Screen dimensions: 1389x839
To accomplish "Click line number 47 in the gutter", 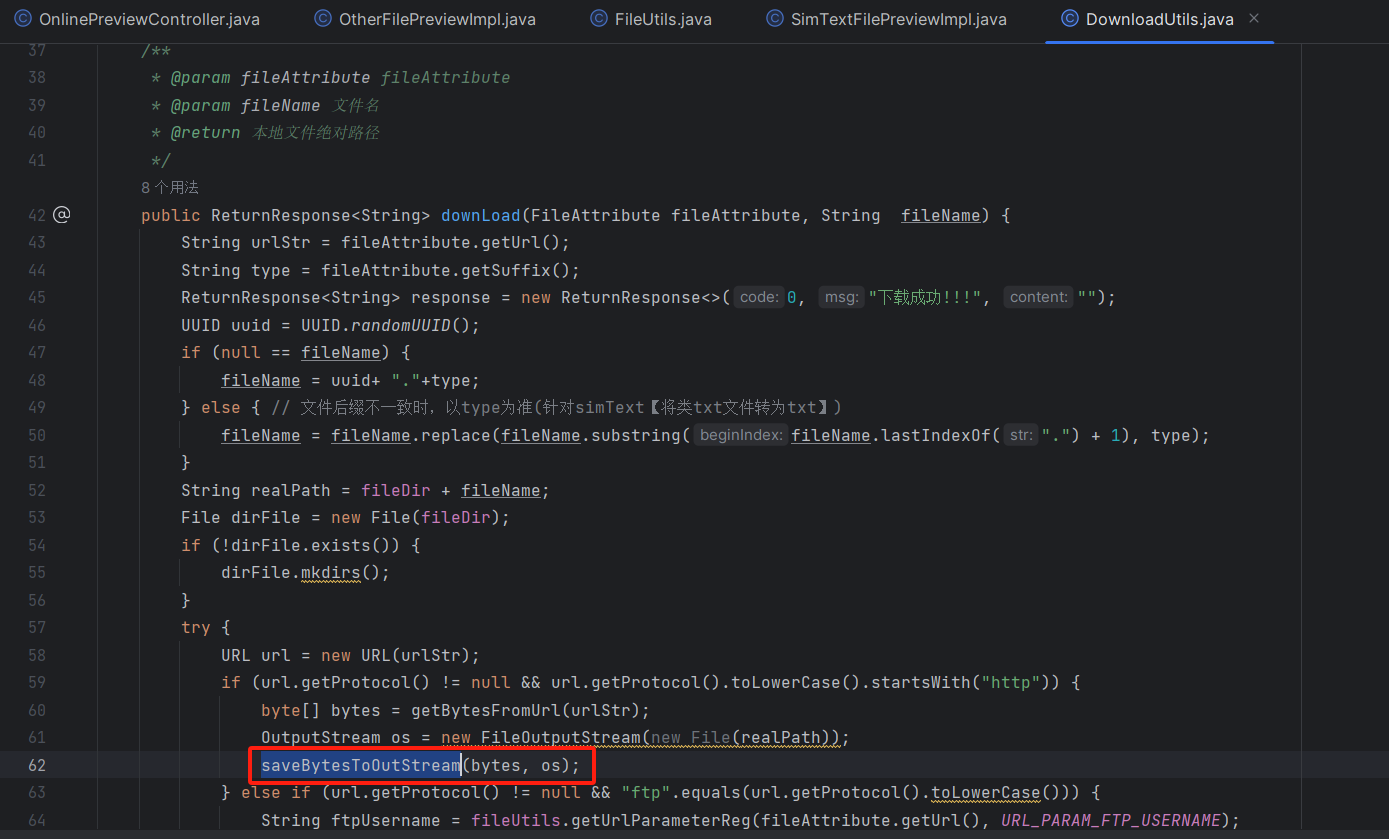I will 37,352.
